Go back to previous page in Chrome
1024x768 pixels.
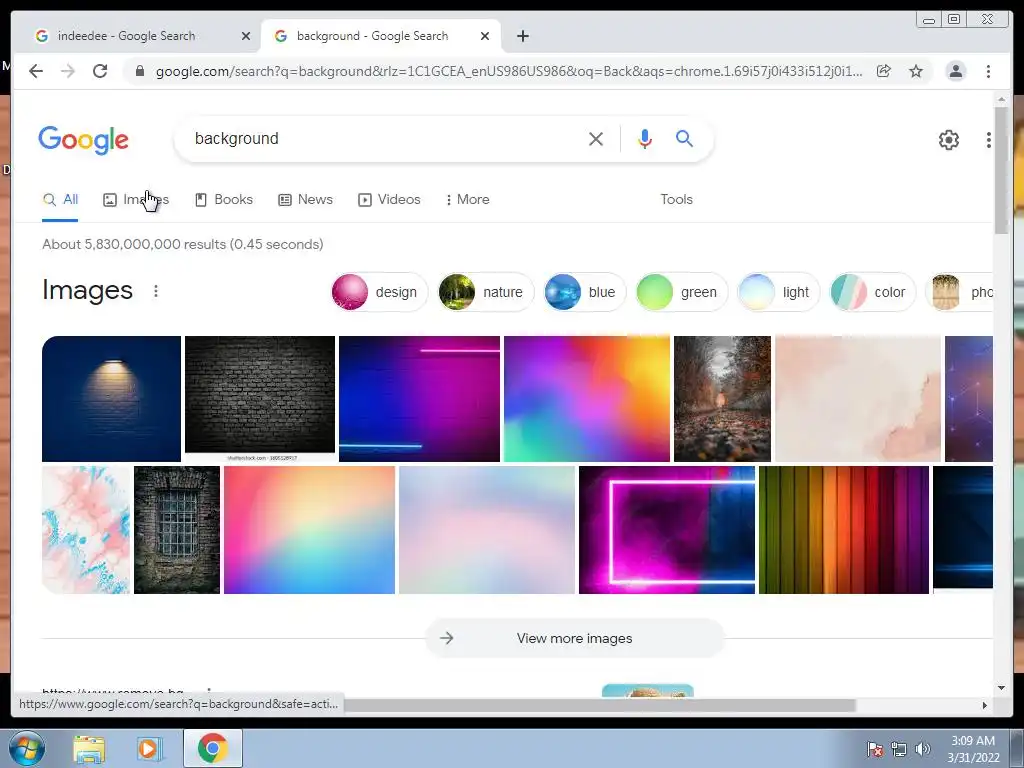tap(36, 71)
